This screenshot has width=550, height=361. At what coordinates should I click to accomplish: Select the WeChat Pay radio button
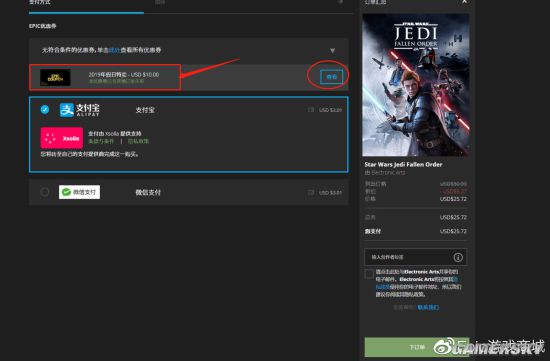point(45,192)
